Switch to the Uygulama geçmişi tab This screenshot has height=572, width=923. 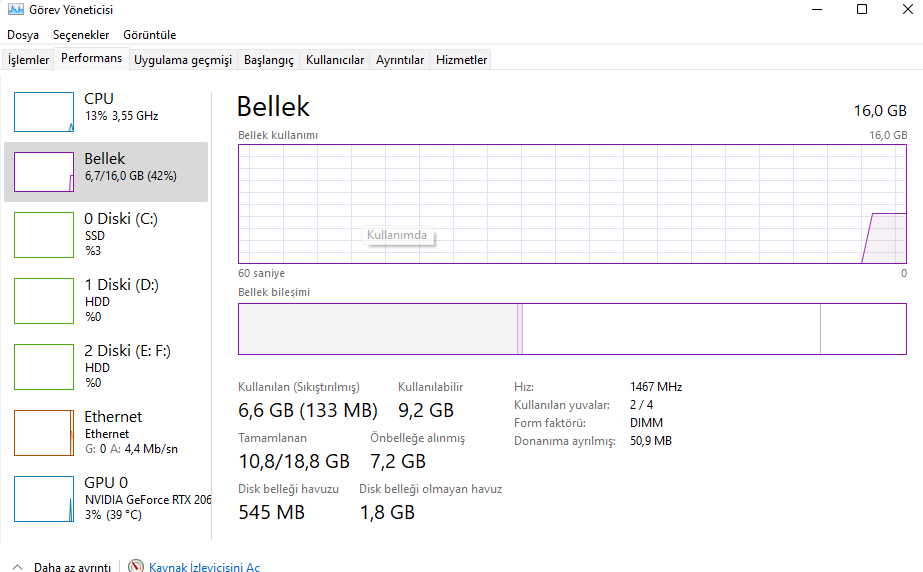(183, 60)
